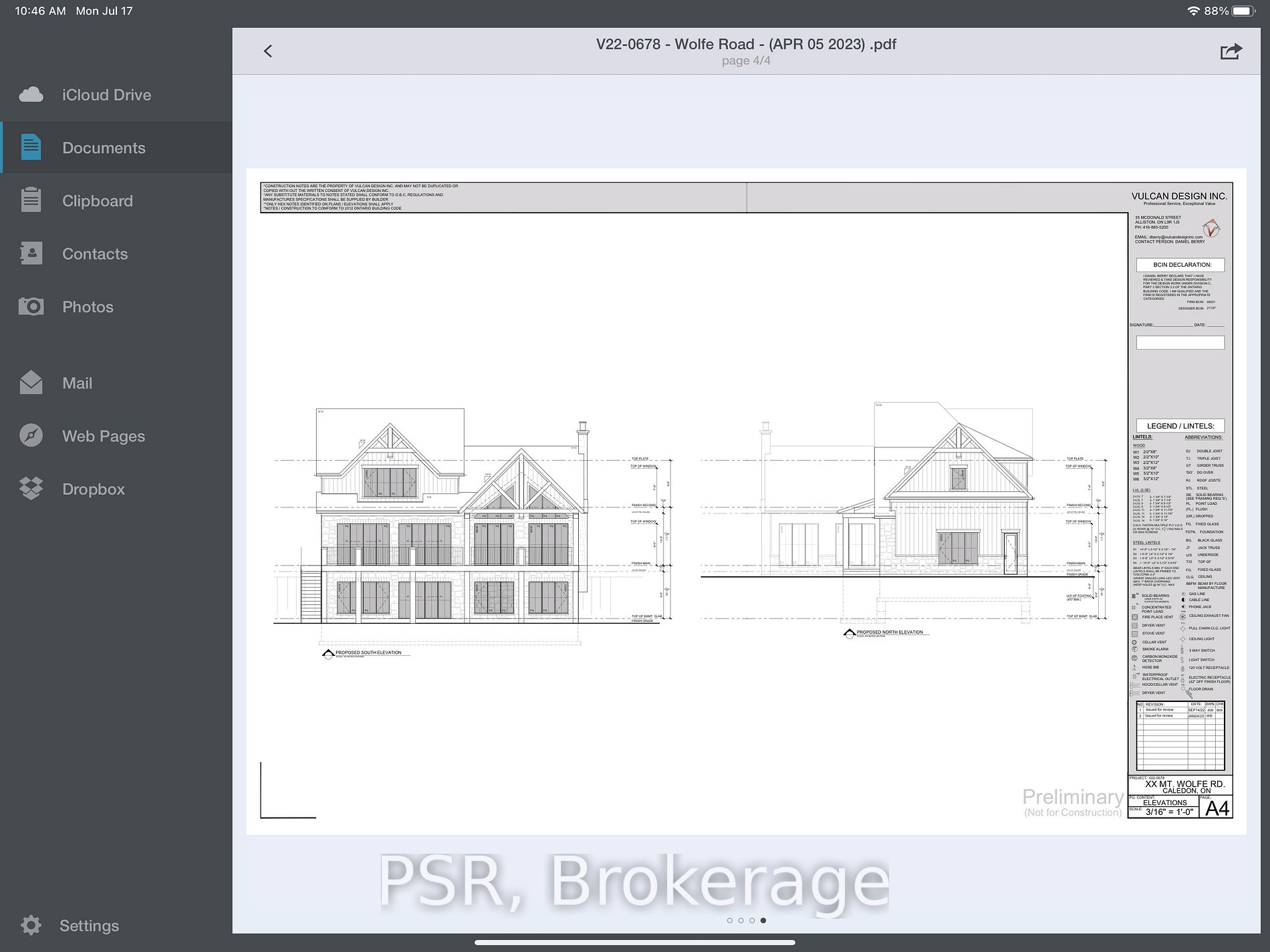Click the Mail envelope icon

tap(31, 383)
